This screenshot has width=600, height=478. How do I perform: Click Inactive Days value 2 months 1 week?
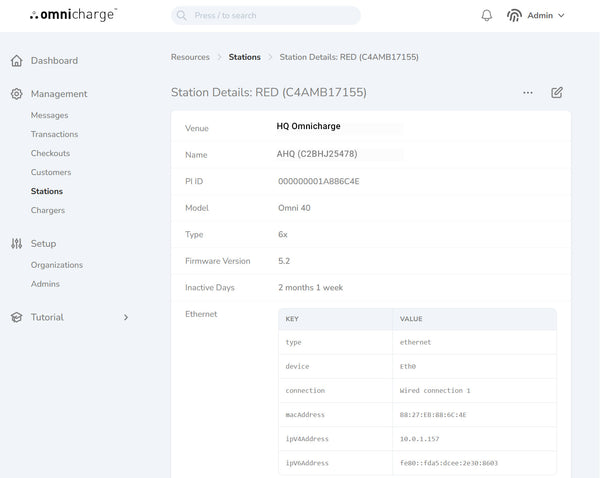point(310,287)
